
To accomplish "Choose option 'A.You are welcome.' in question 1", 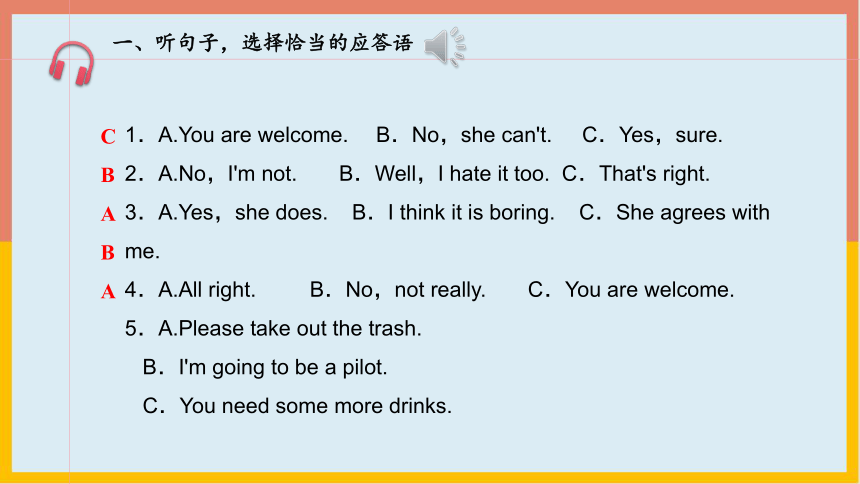I will [x=253, y=135].
